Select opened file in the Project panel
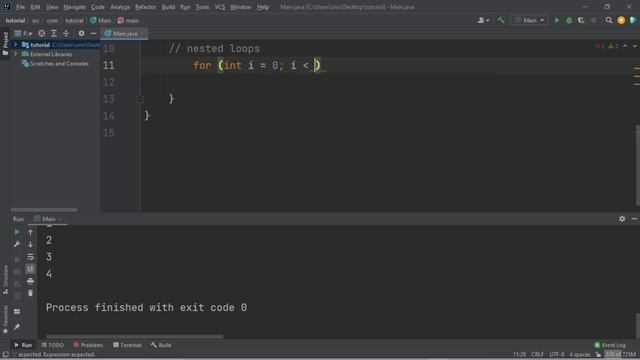Screen dimensions: 640x360 click(x=42, y=33)
